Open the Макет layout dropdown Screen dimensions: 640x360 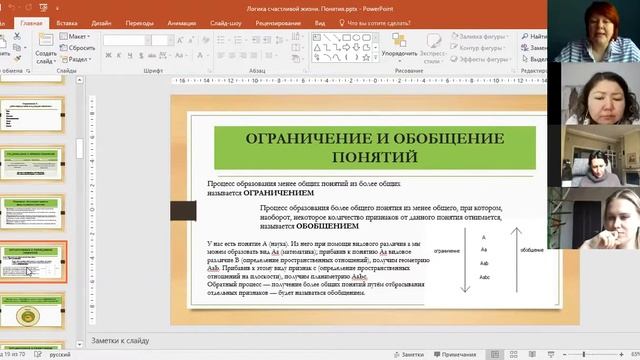tap(75, 36)
